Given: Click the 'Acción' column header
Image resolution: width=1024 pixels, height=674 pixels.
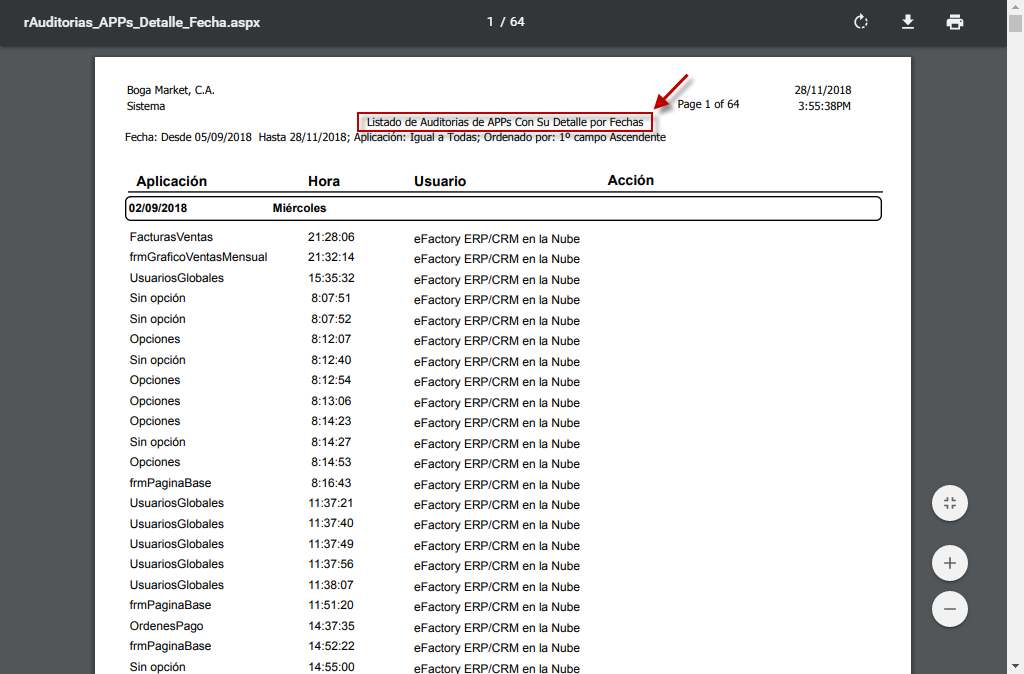Looking at the screenshot, I should 630,180.
